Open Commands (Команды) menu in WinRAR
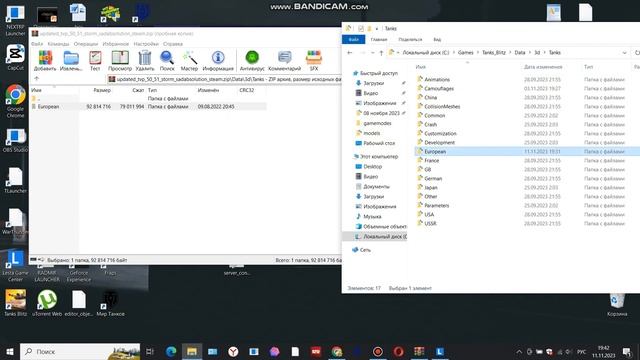The width and height of the screenshot is (640, 360). click(x=58, y=44)
